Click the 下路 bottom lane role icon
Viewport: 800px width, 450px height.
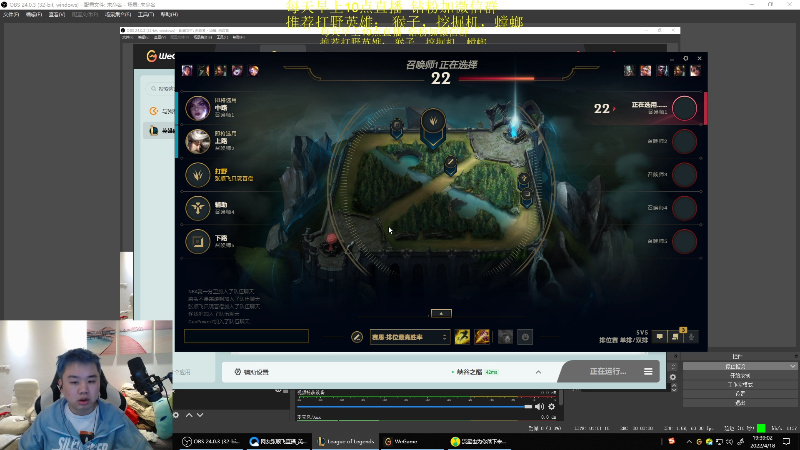click(197, 241)
